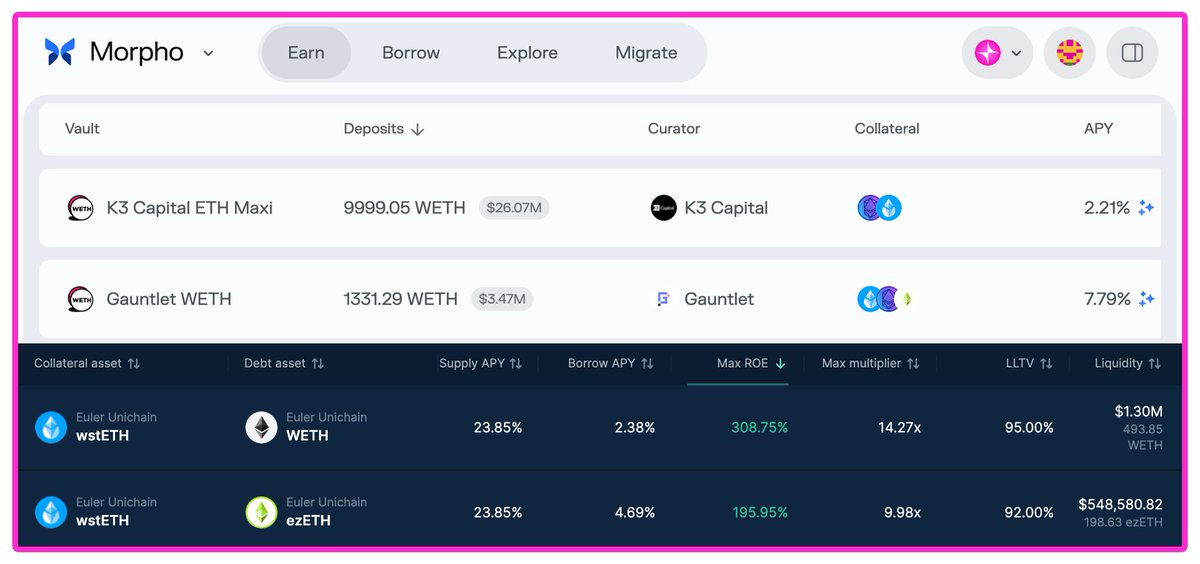This screenshot has height=564, width=1200.
Task: Sort by Liquidity column
Action: click(1128, 364)
